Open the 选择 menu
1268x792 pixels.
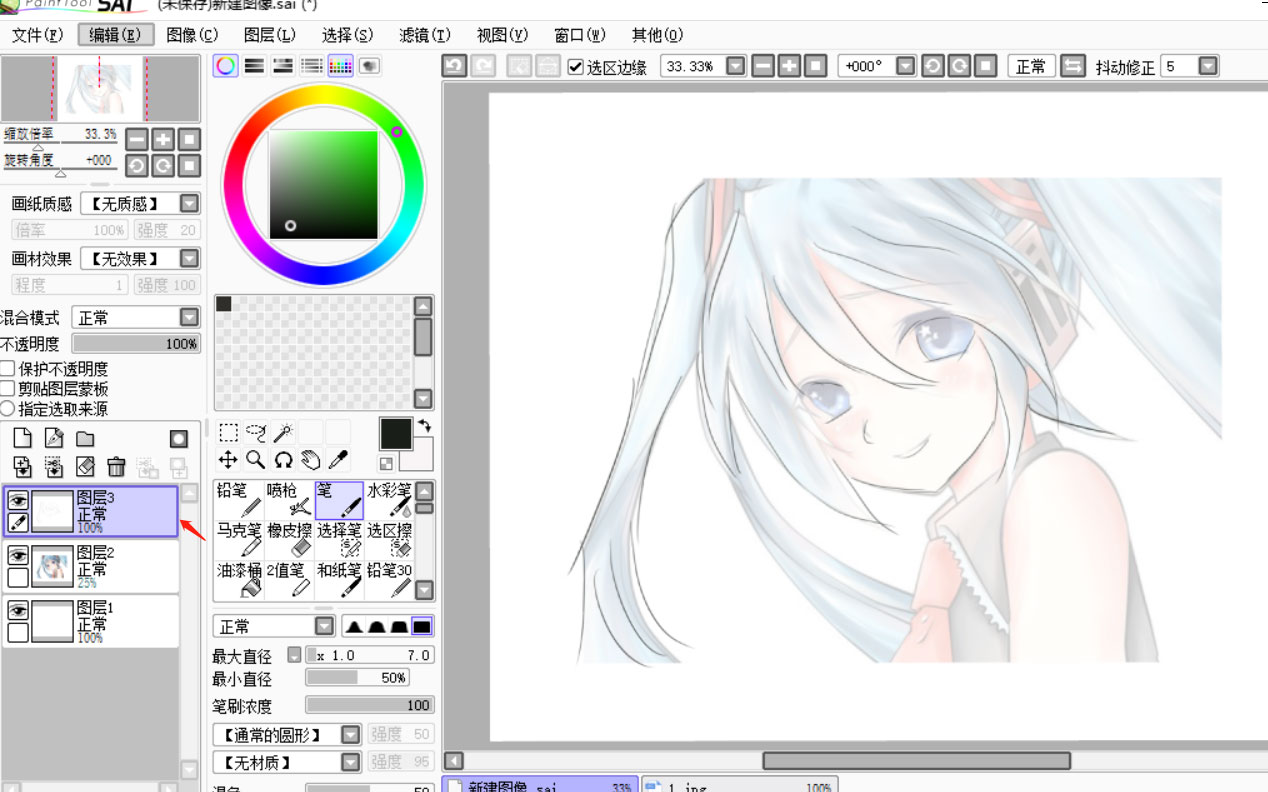(x=348, y=35)
